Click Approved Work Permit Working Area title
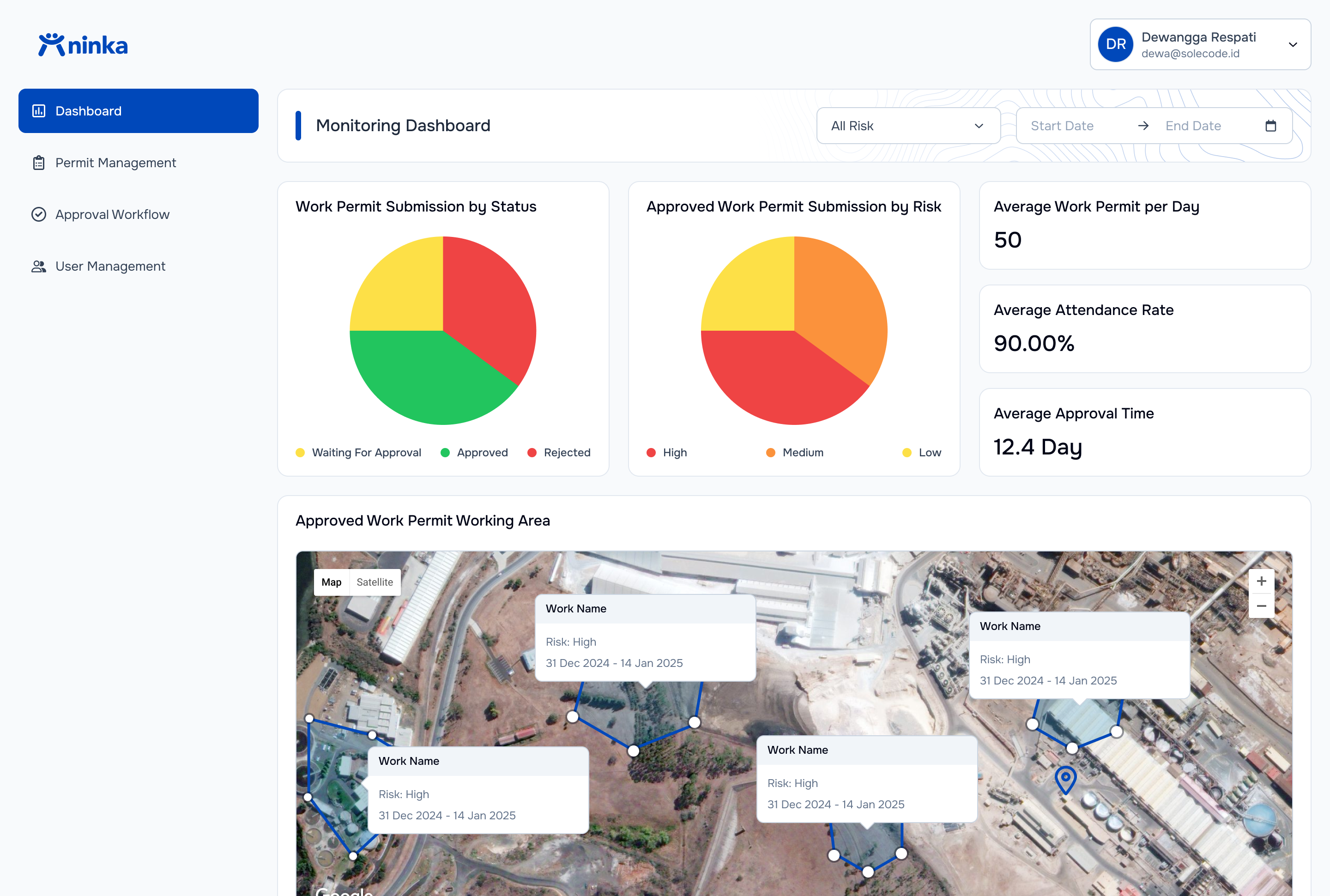Viewport: 1330px width, 896px height. [422, 521]
